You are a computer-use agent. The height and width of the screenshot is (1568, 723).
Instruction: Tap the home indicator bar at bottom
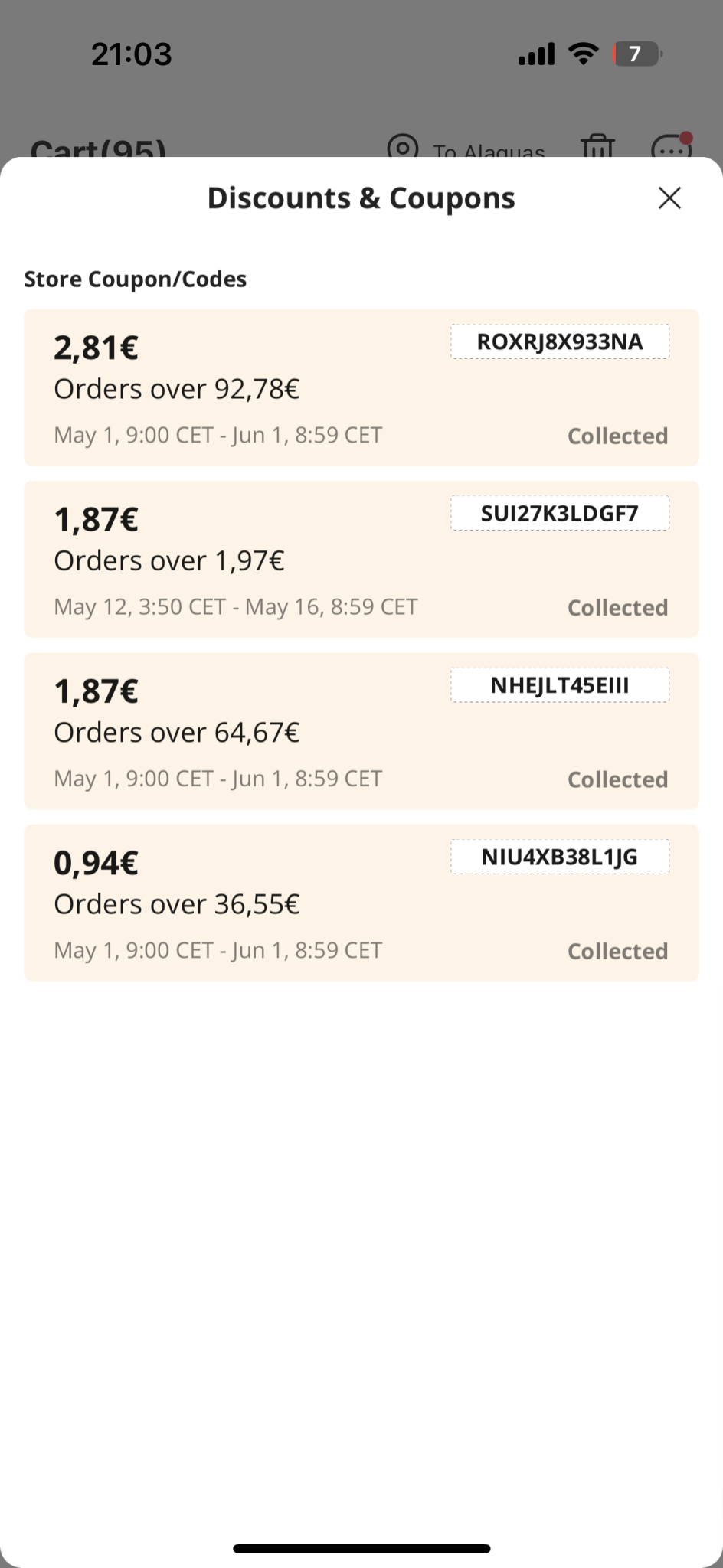tap(361, 1548)
